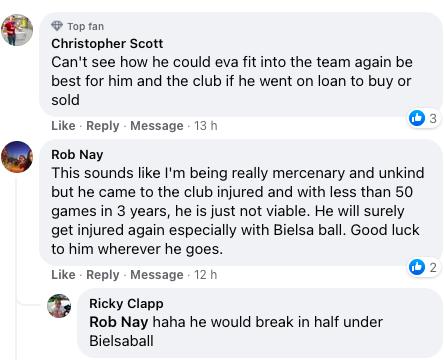The image size is (444, 360).
Task: Message Rob Nay from his comment
Action: click(x=157, y=275)
